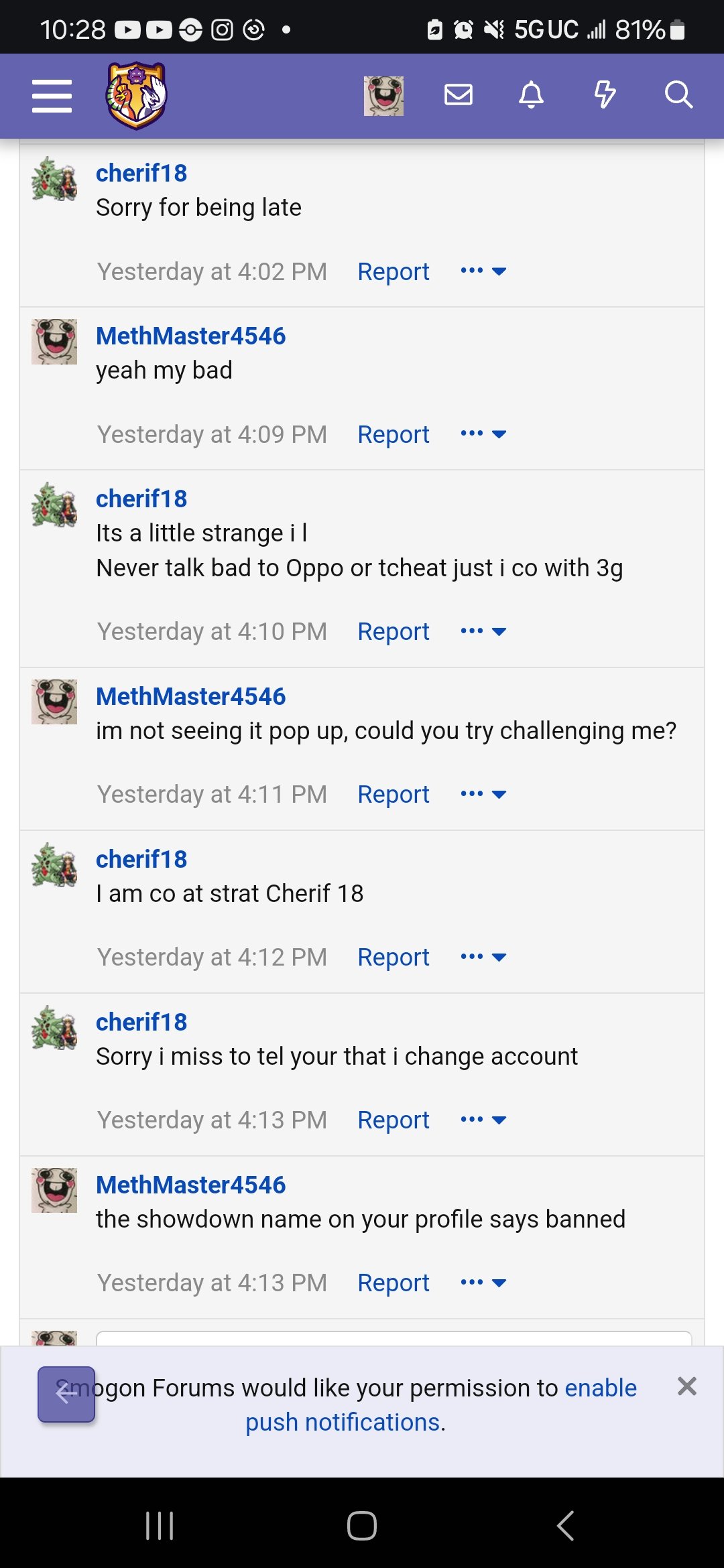This screenshot has width=724, height=1568.
Task: Click the enable push notifications link
Action: (x=440, y=1404)
